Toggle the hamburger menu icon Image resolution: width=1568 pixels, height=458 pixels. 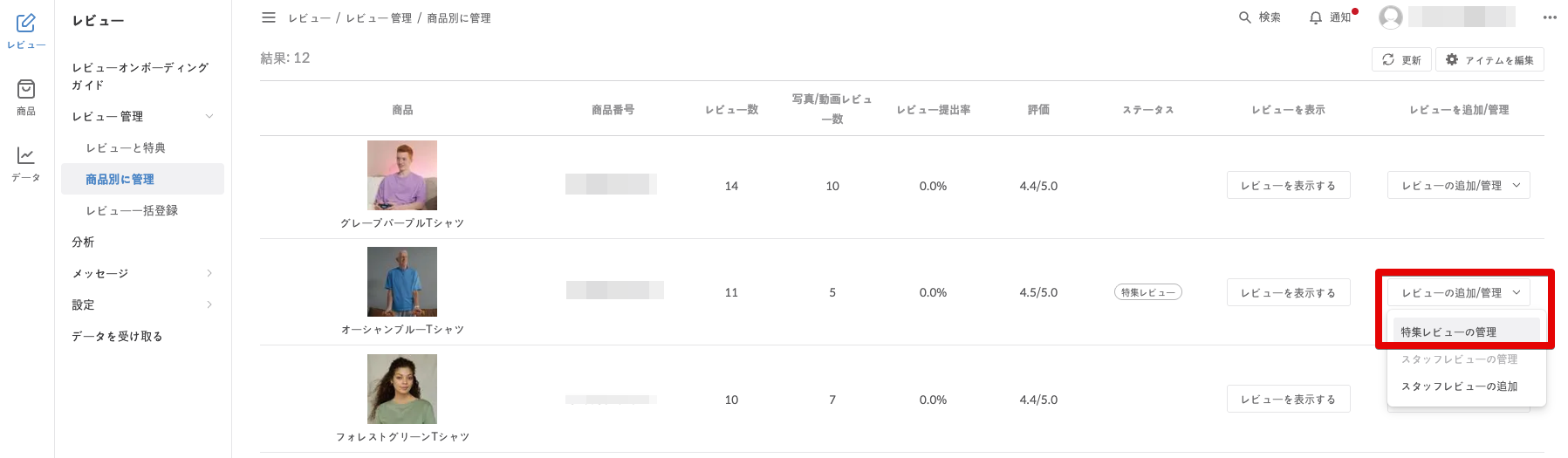[x=269, y=17]
